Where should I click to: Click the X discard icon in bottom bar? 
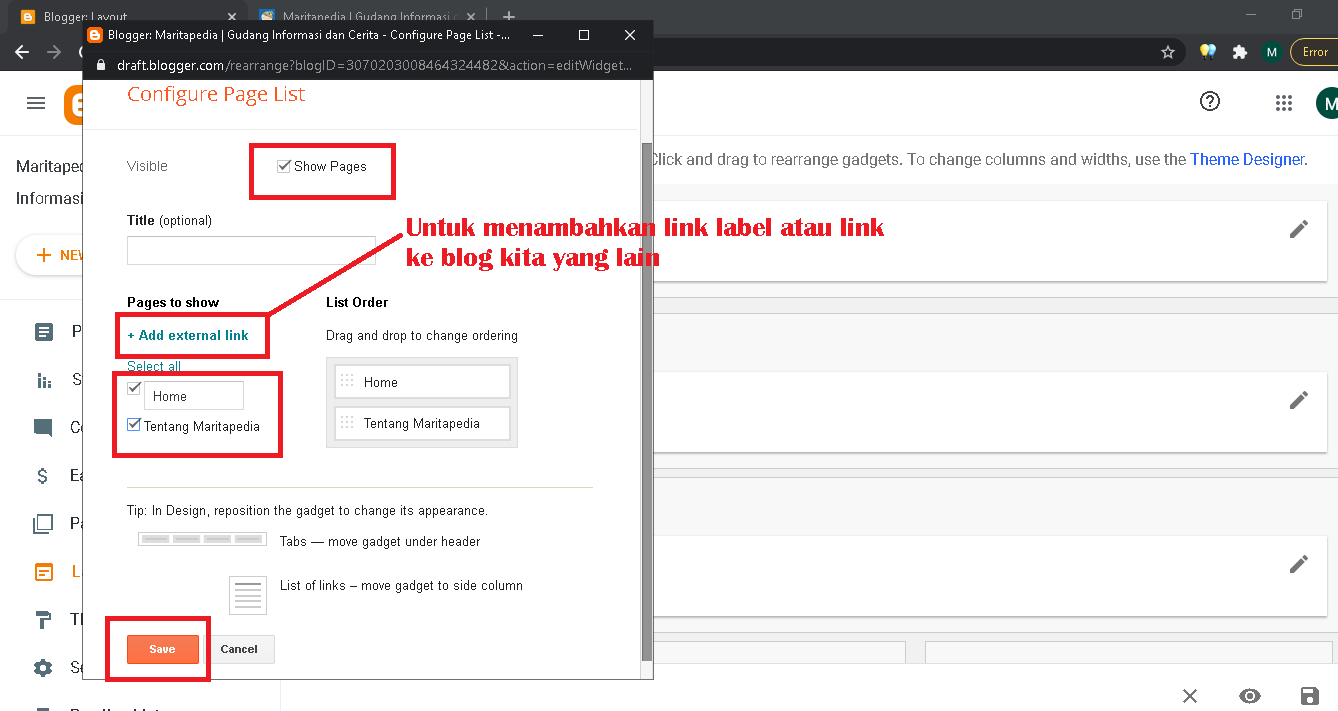point(1190,696)
